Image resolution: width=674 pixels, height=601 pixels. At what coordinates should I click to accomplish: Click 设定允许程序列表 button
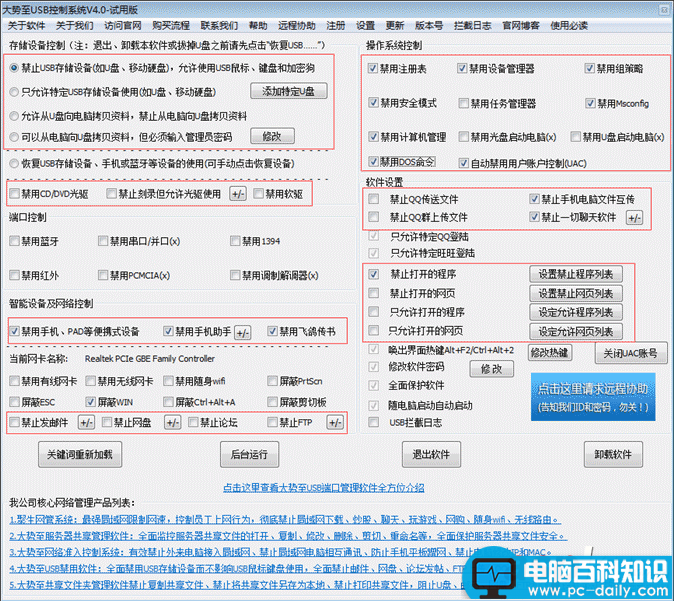click(x=576, y=313)
